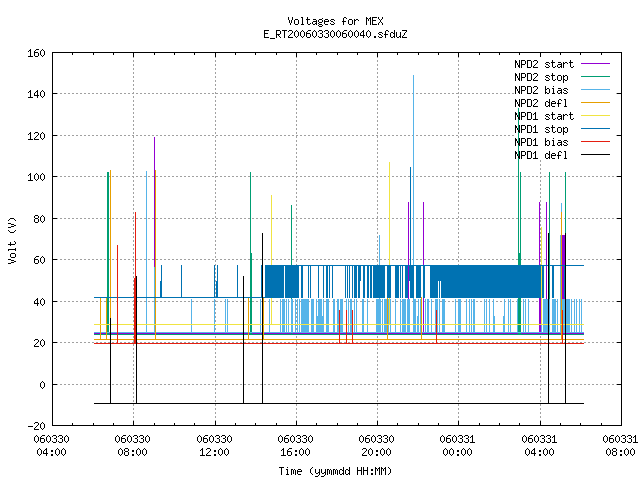Click the y-axis tick value 80
Screen dimensions: 640x480
pos(39,219)
